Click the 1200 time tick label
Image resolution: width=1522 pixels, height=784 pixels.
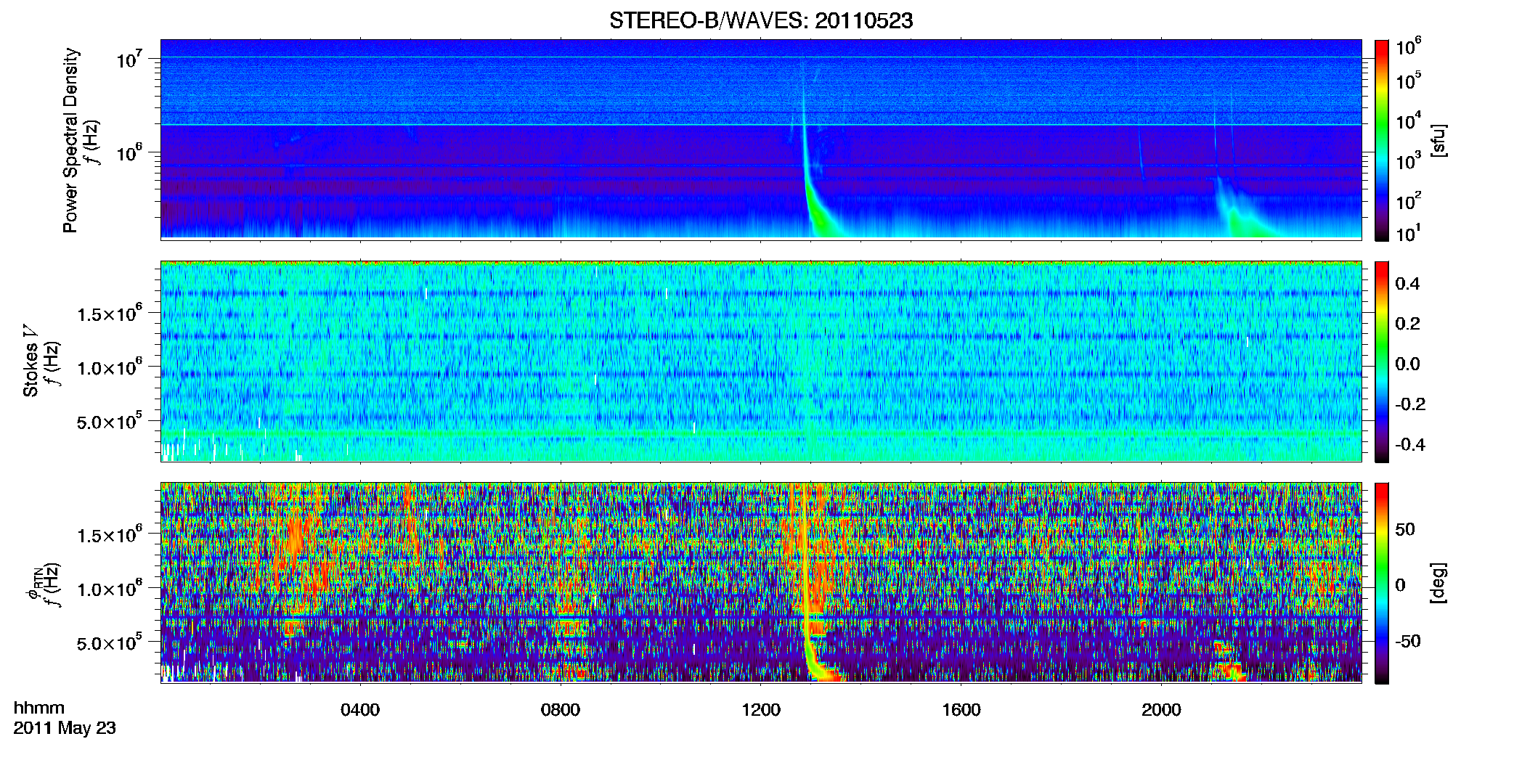761,710
